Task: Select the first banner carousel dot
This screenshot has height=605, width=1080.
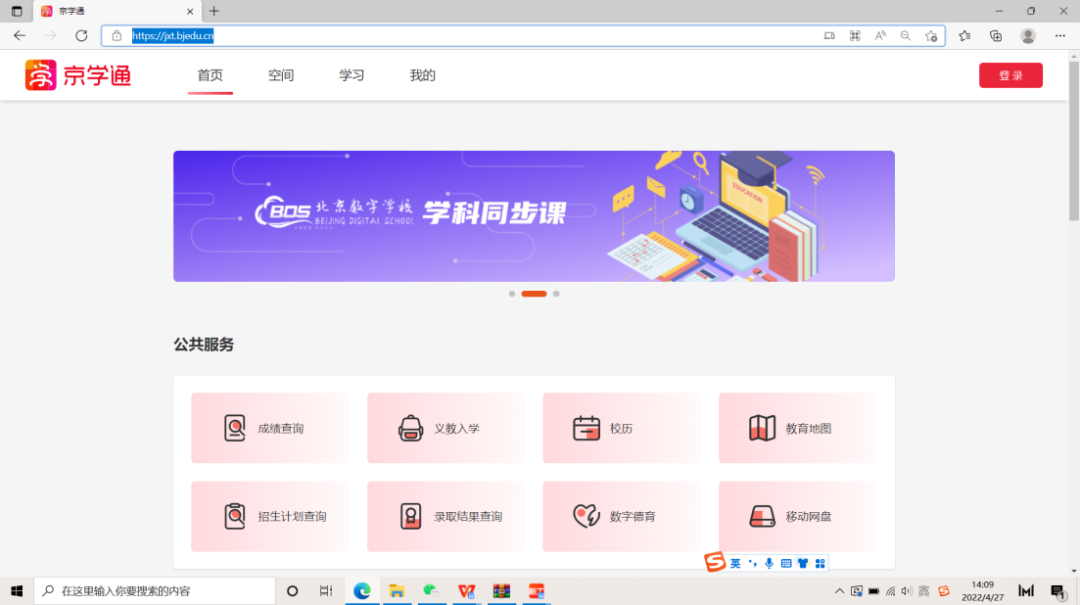Action: click(x=512, y=294)
